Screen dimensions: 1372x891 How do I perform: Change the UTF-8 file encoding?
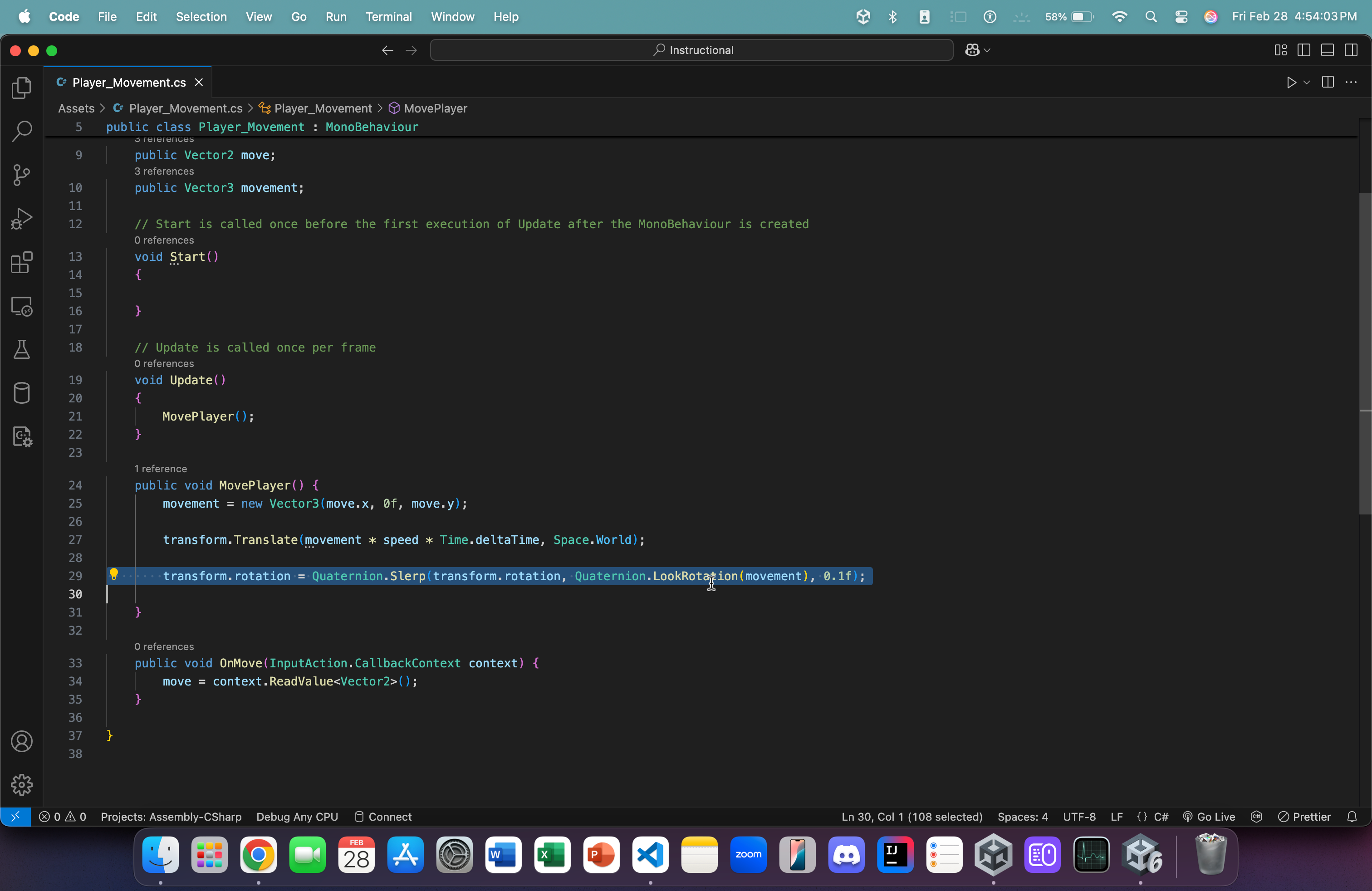(1079, 817)
